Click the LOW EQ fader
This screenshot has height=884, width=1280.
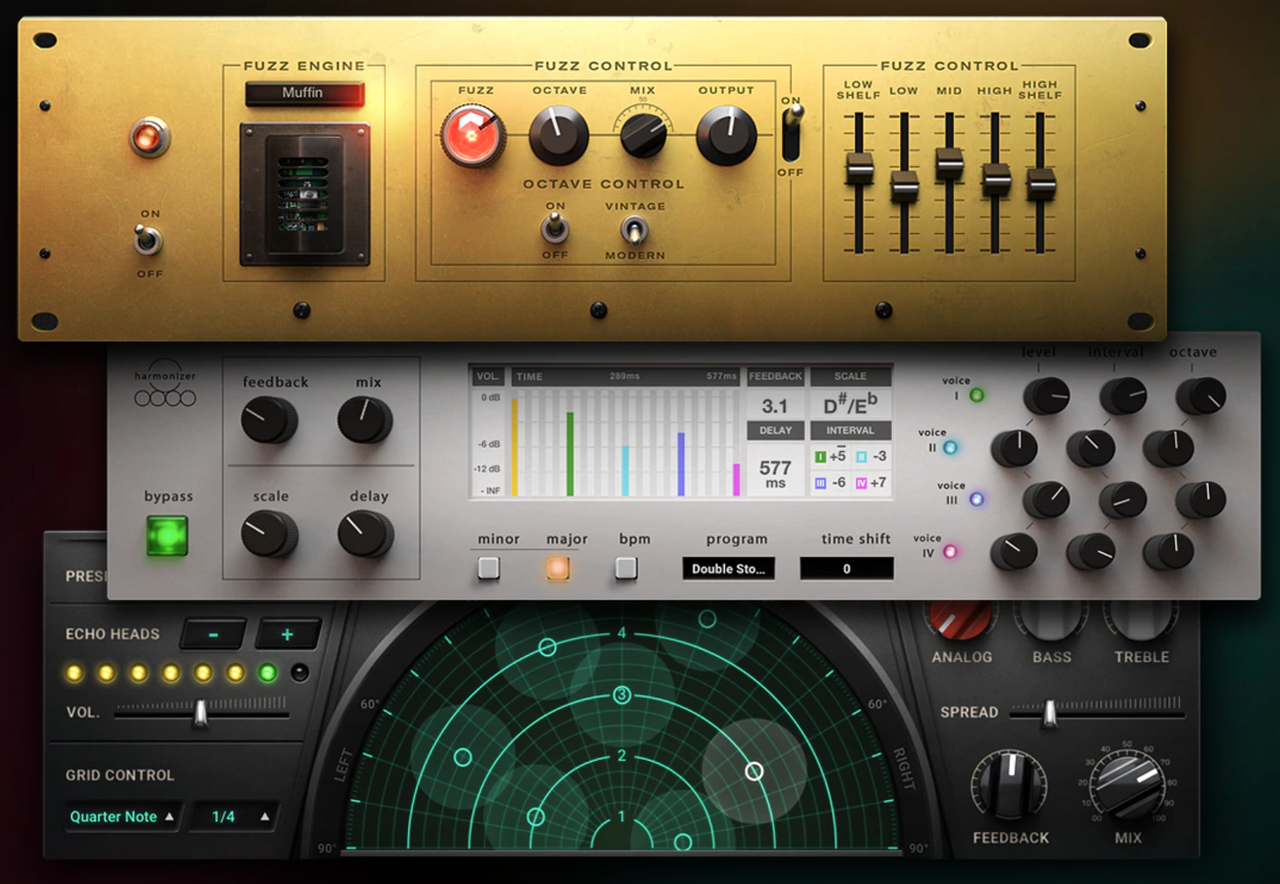(904, 186)
